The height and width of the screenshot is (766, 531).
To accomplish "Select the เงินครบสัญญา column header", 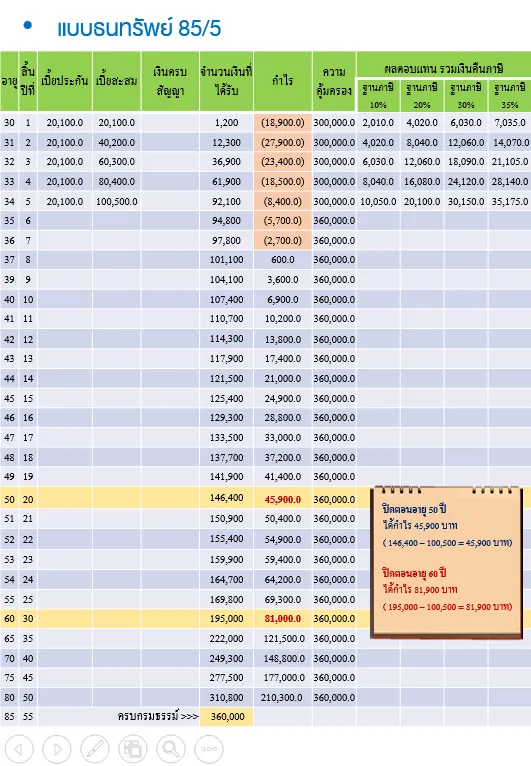I will (x=170, y=81).
